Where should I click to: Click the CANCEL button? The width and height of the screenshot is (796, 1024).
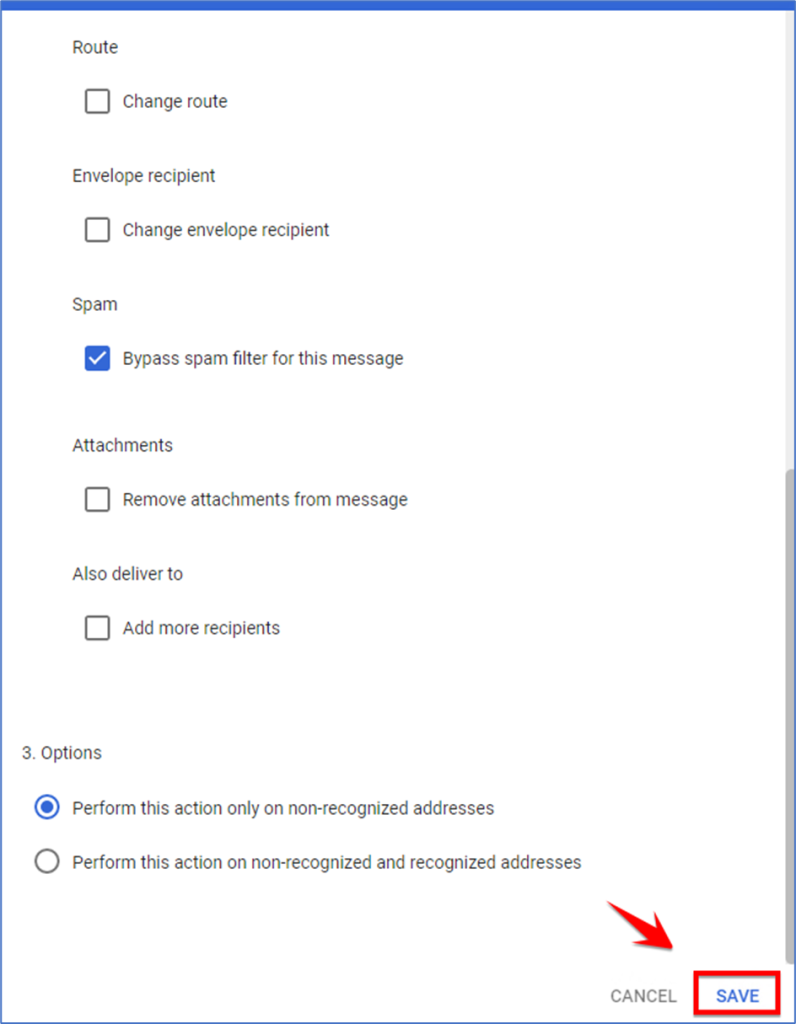643,996
